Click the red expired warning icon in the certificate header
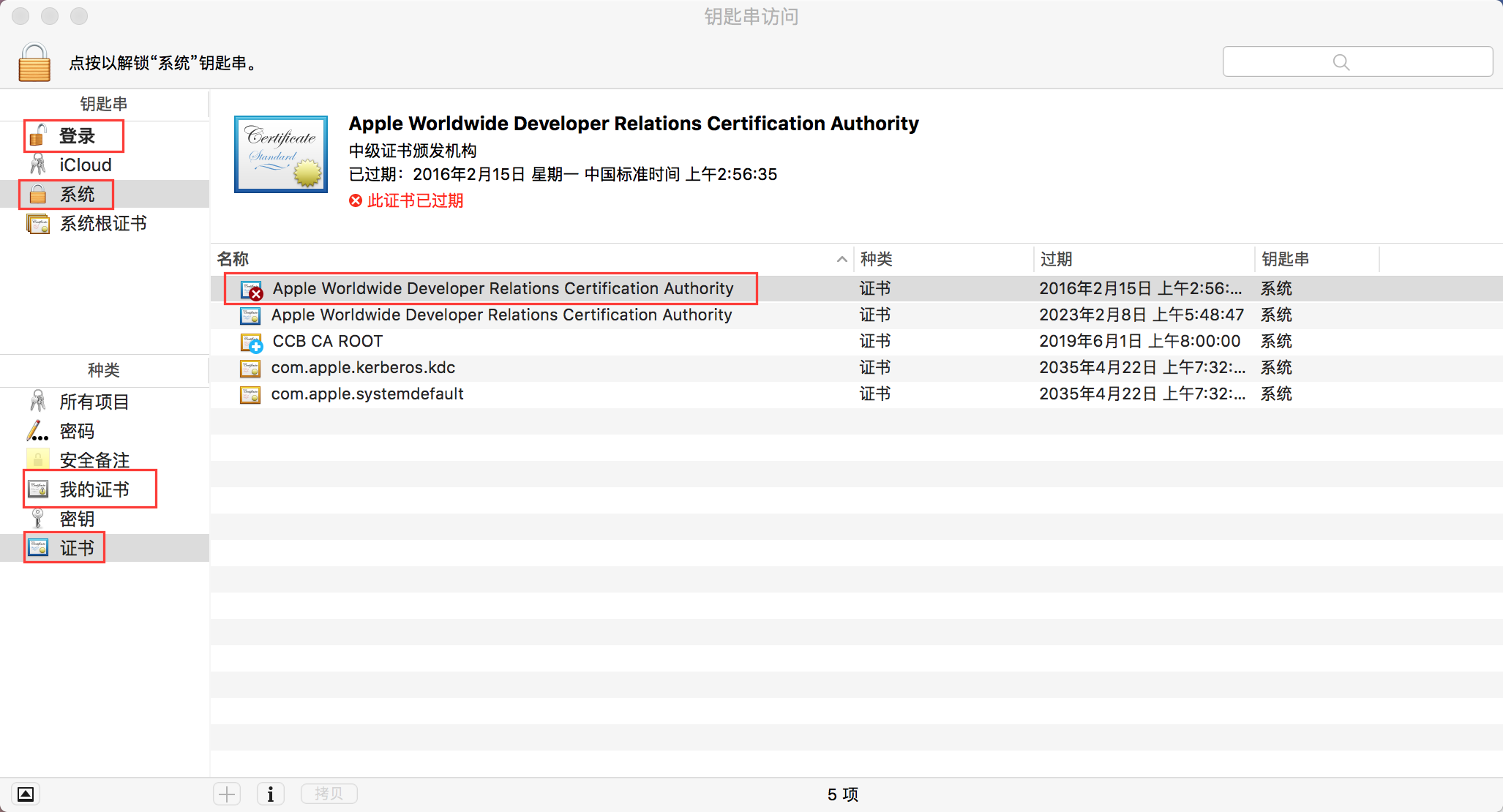This screenshot has width=1503, height=812. (356, 200)
